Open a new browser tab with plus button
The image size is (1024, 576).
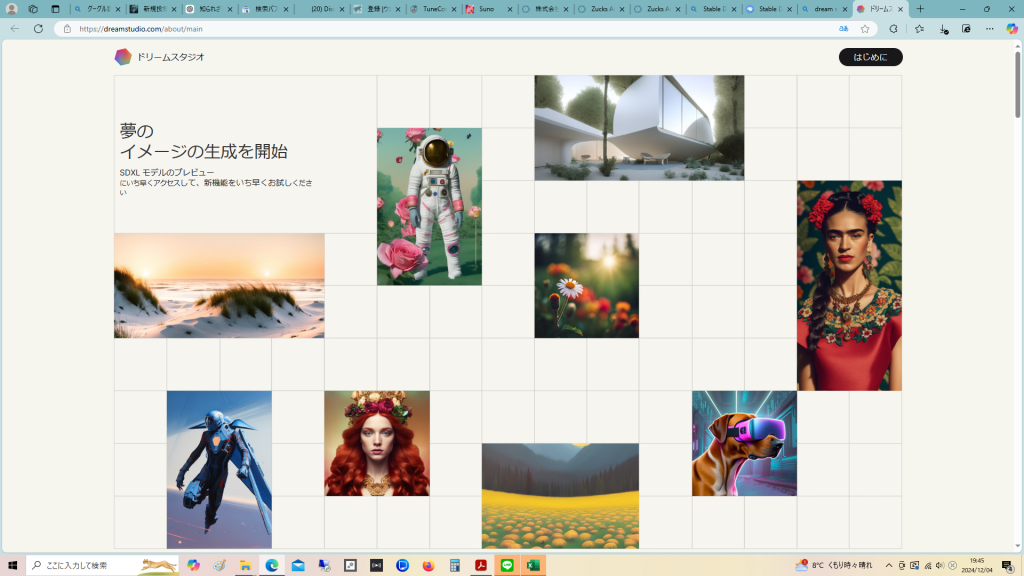pyautogui.click(x=920, y=9)
